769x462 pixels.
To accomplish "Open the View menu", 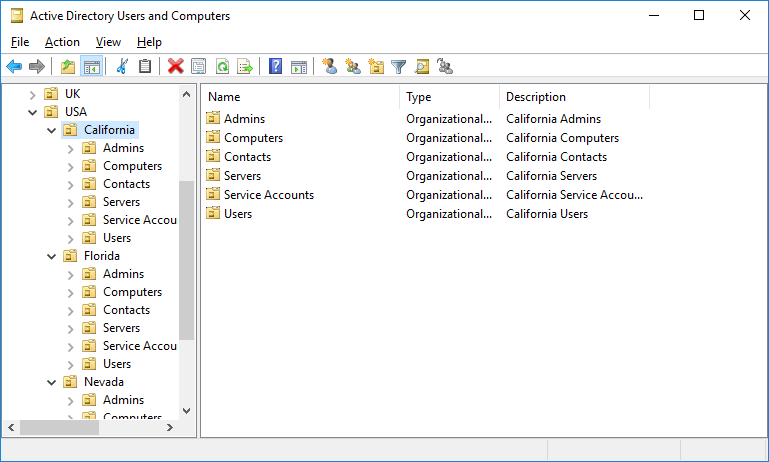I will click(x=108, y=42).
